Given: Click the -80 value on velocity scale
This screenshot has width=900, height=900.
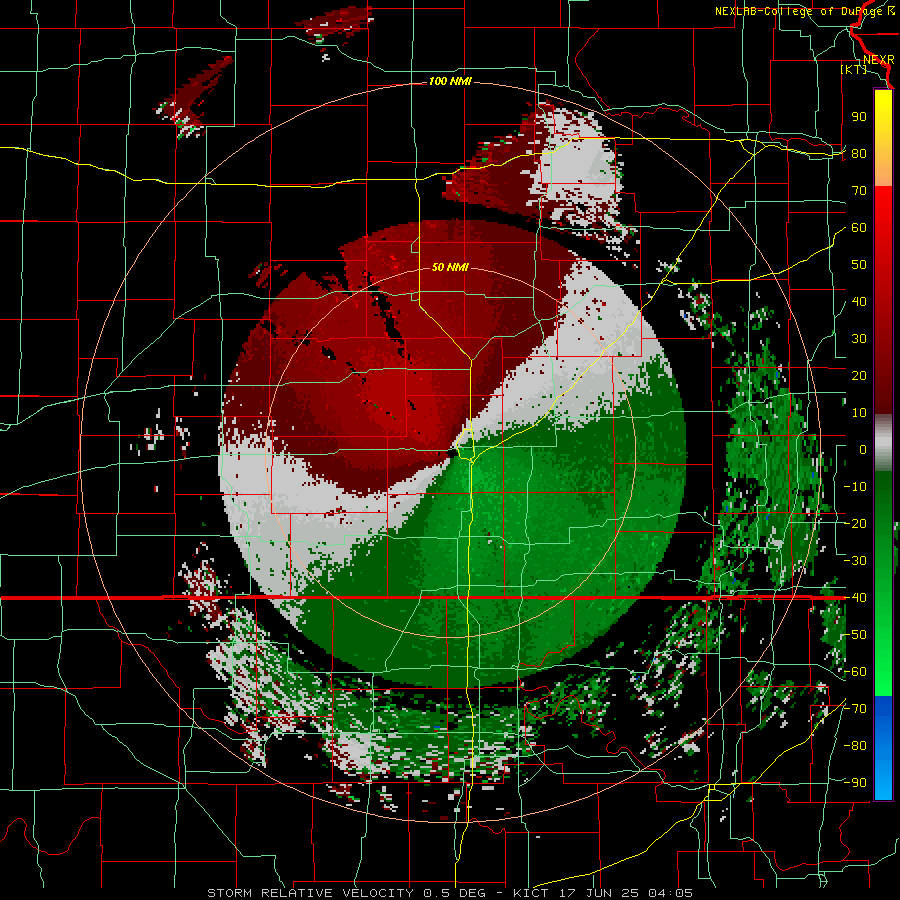Looking at the screenshot, I should [855, 746].
